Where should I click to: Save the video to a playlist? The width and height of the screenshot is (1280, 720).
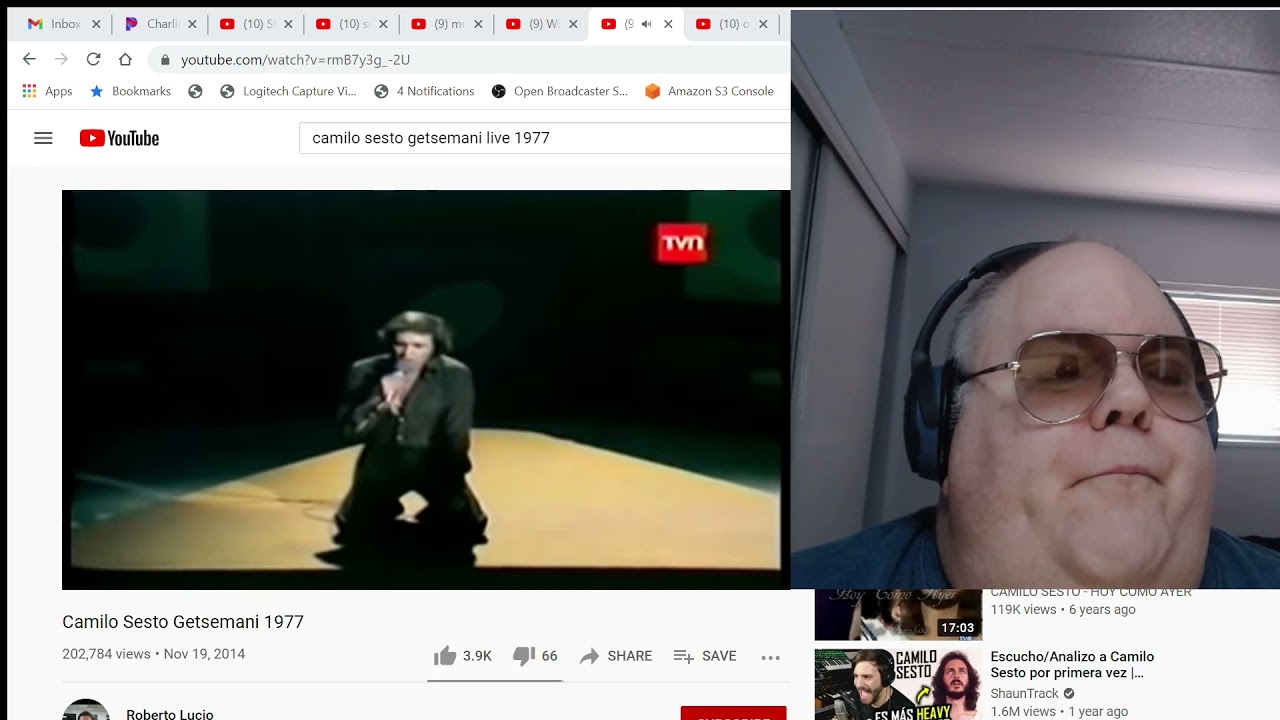click(x=704, y=656)
